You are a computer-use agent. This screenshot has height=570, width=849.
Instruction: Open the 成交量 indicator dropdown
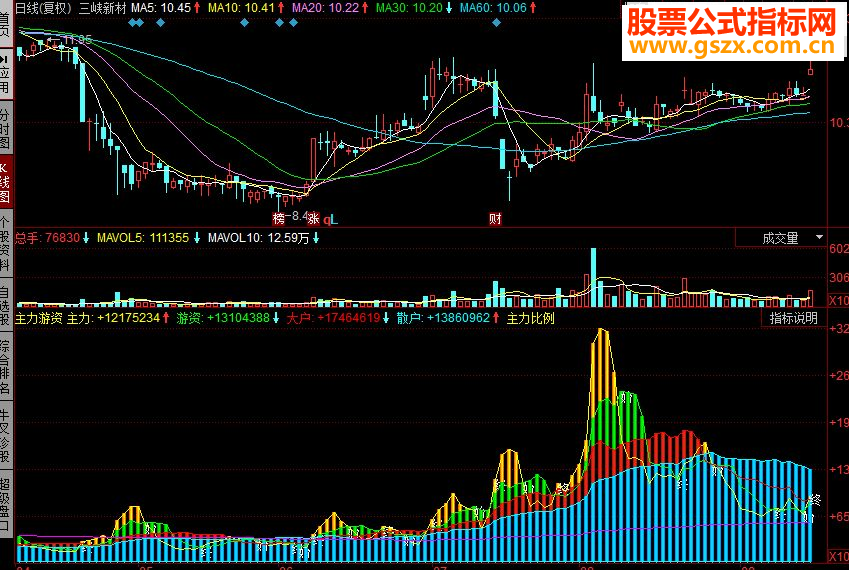pyautogui.click(x=781, y=238)
